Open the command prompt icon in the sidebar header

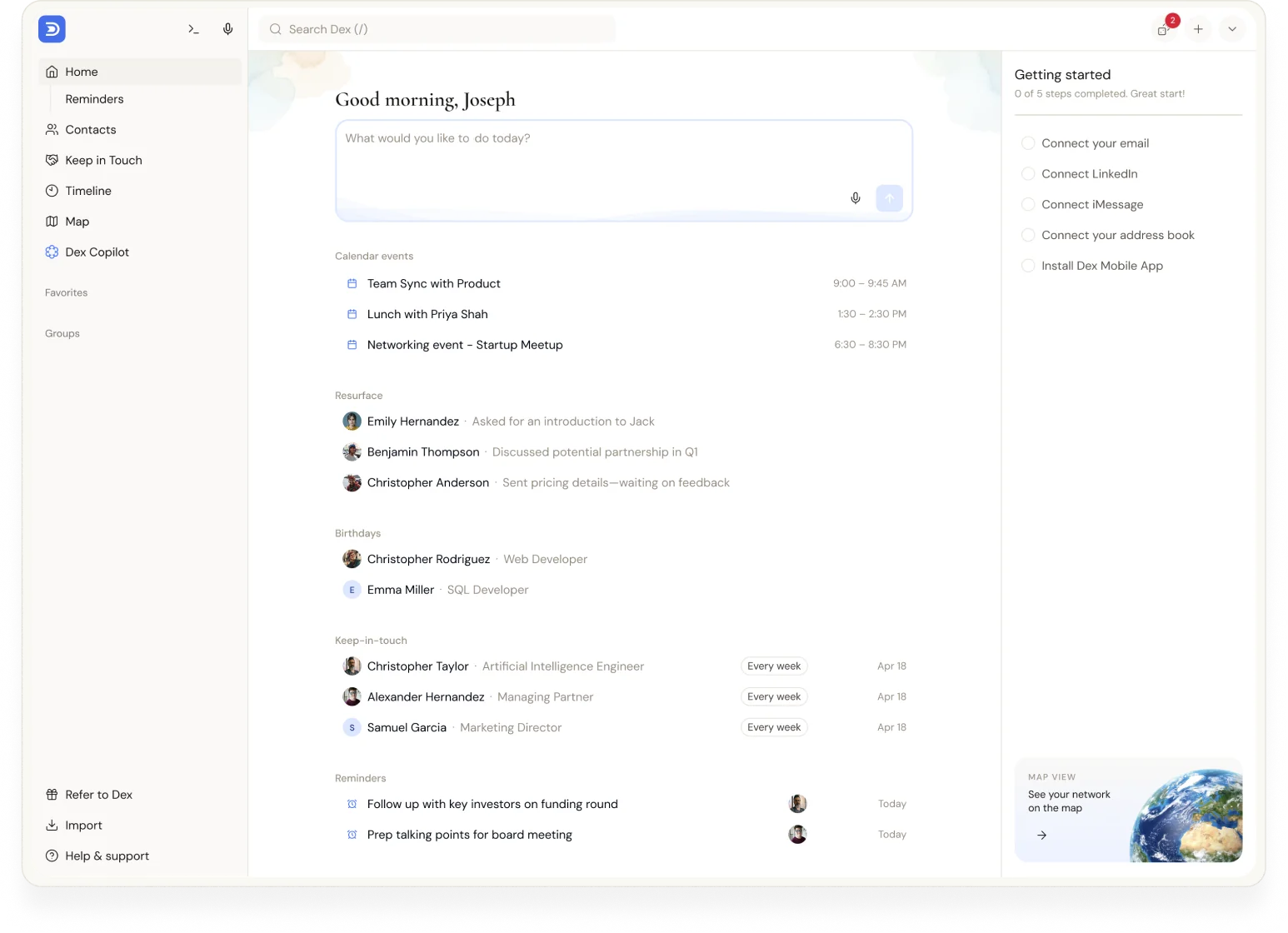point(193,29)
